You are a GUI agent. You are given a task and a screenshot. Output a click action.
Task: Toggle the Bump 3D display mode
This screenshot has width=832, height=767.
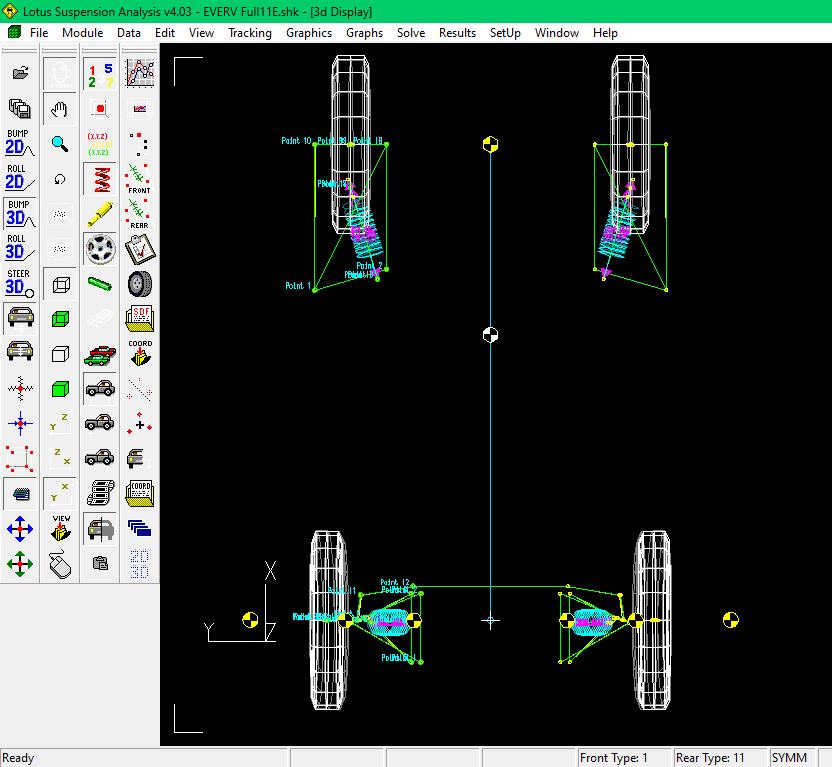pos(20,213)
